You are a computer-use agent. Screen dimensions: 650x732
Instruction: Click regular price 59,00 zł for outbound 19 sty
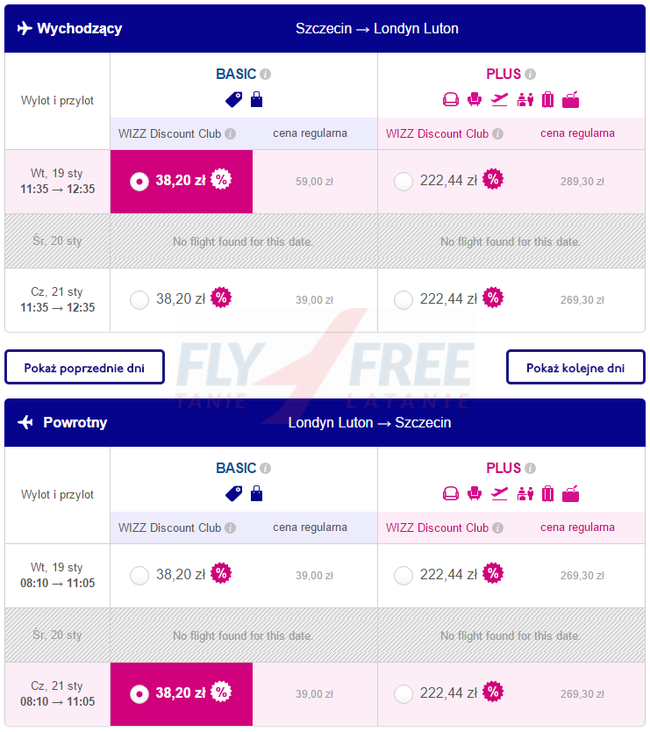coord(314,182)
